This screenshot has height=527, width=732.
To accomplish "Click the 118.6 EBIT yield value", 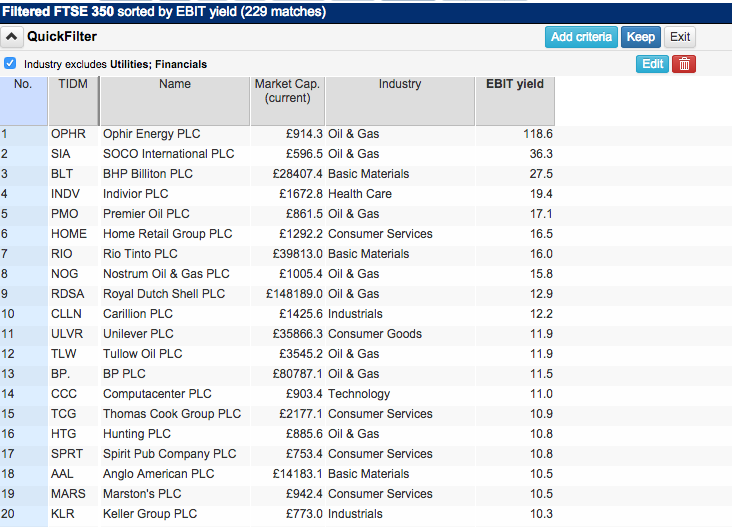I will (x=538, y=134).
